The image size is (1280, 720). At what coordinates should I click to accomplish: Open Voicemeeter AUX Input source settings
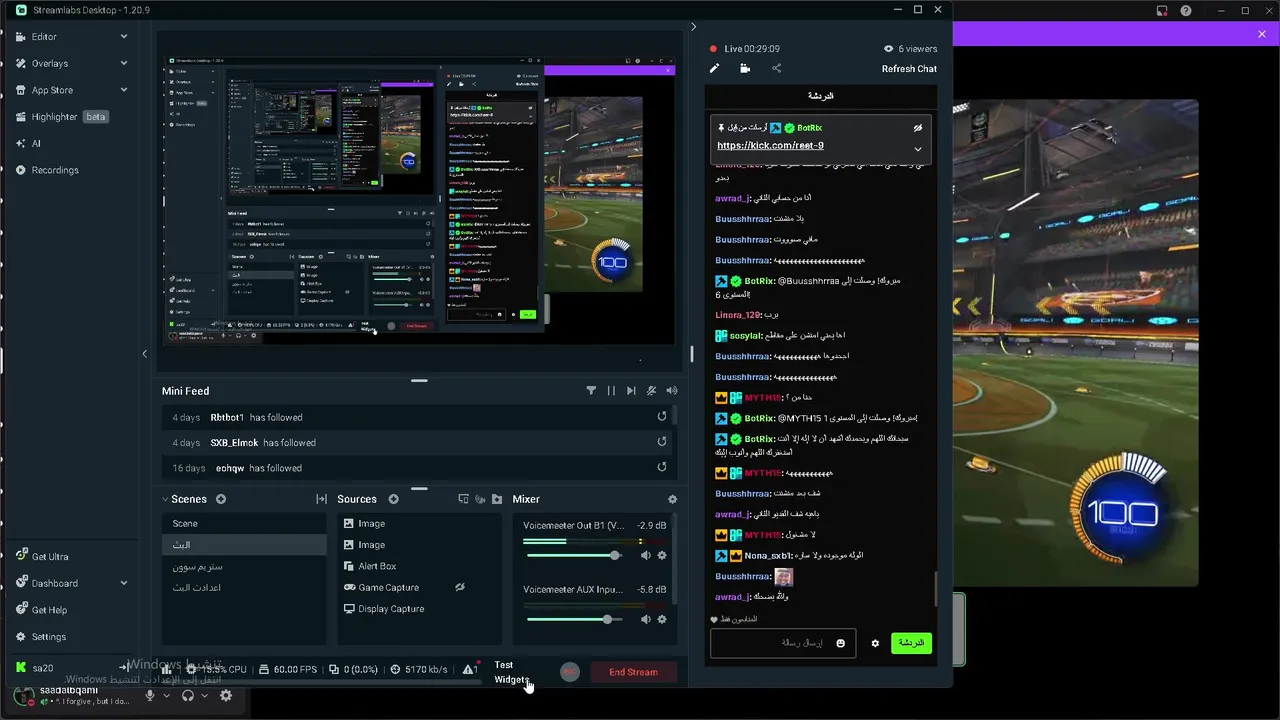point(661,619)
